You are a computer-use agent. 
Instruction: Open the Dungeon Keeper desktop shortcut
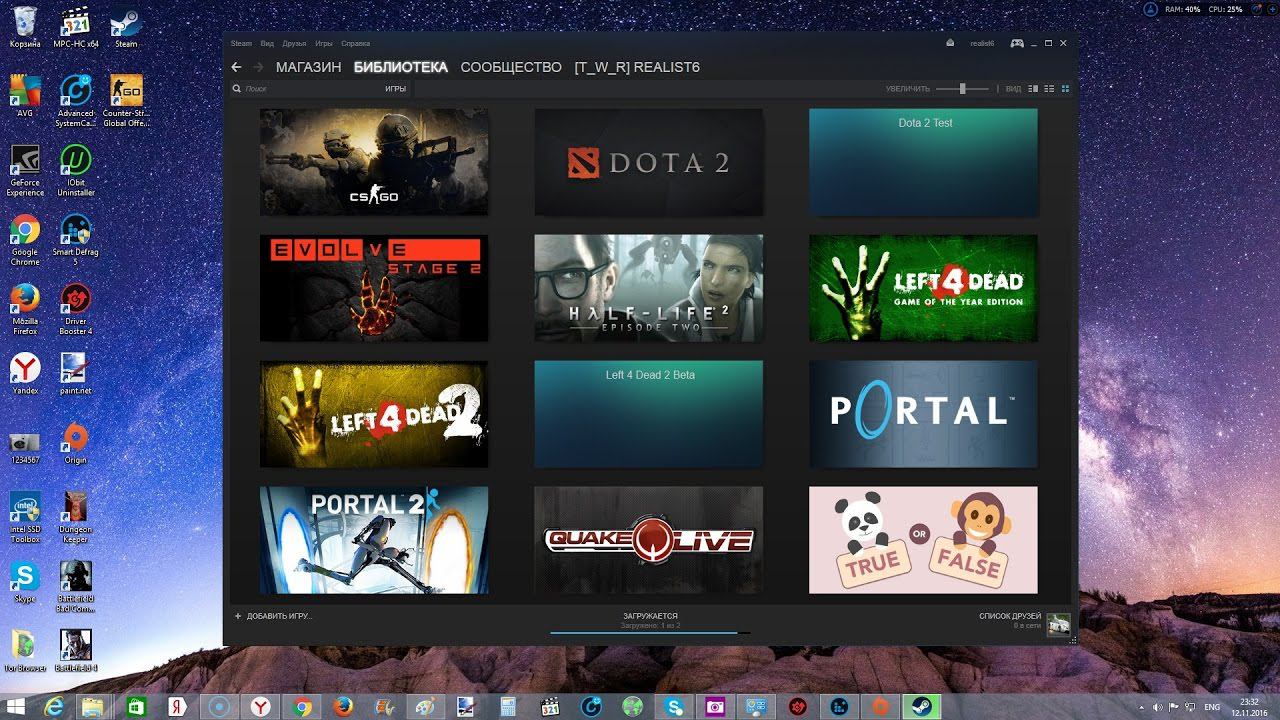tap(76, 517)
